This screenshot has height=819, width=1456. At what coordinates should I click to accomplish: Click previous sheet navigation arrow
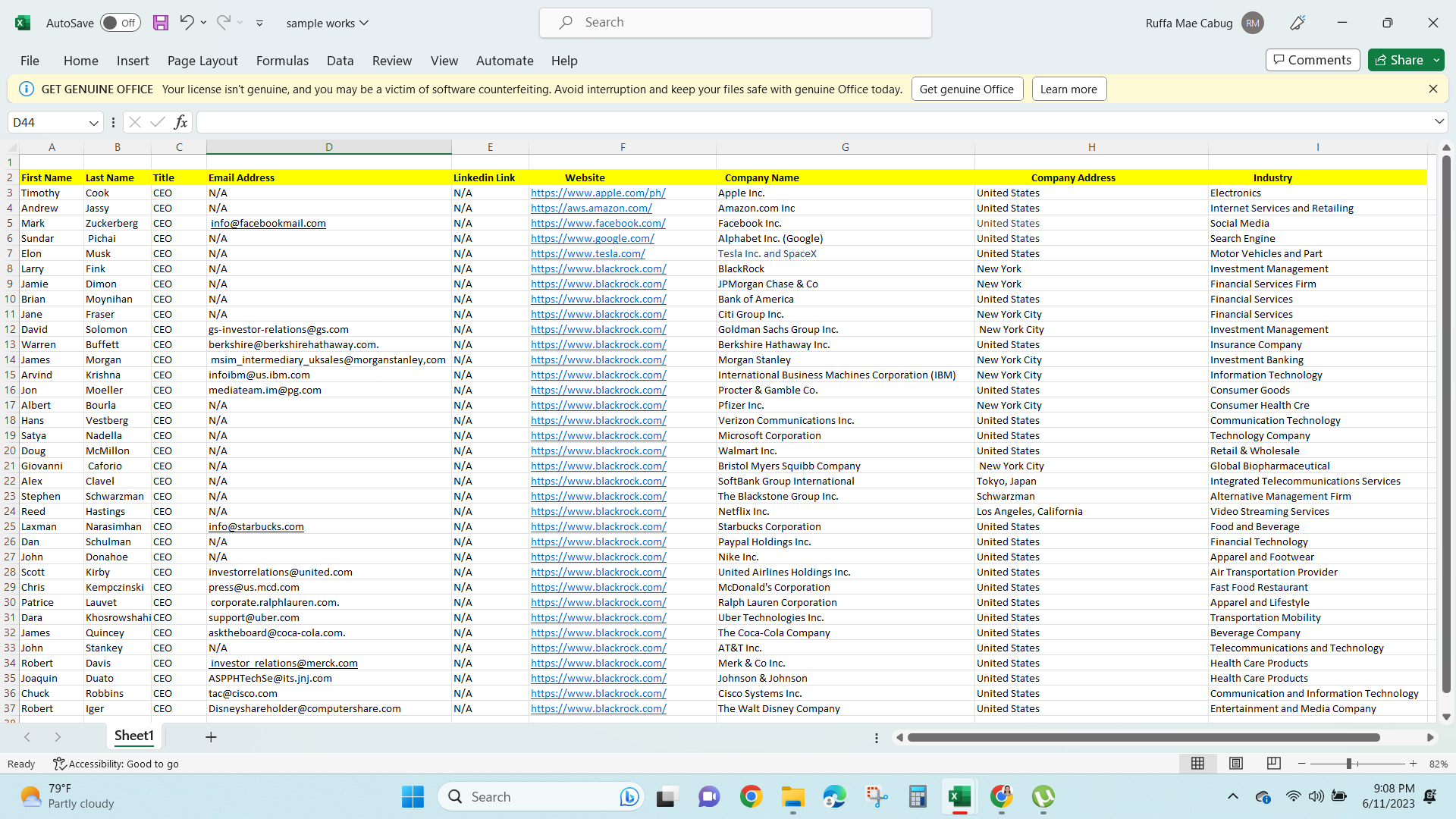pyautogui.click(x=27, y=737)
